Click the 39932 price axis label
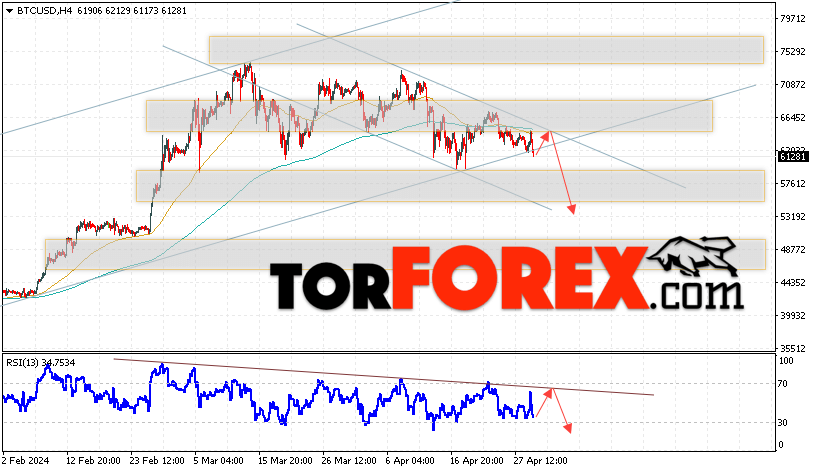Screen dimensions: 816x472 pyautogui.click(x=793, y=315)
